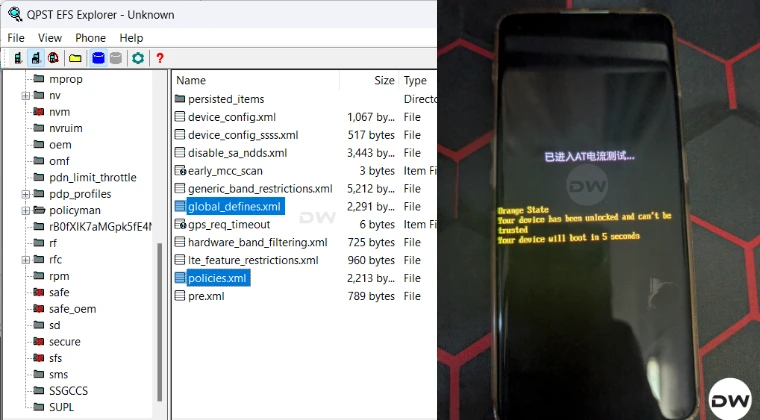Sort the file list by Name column

pos(191,80)
